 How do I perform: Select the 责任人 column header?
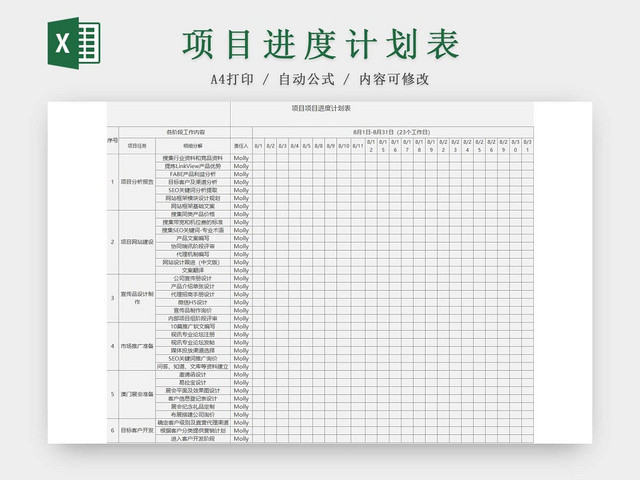tap(241, 146)
